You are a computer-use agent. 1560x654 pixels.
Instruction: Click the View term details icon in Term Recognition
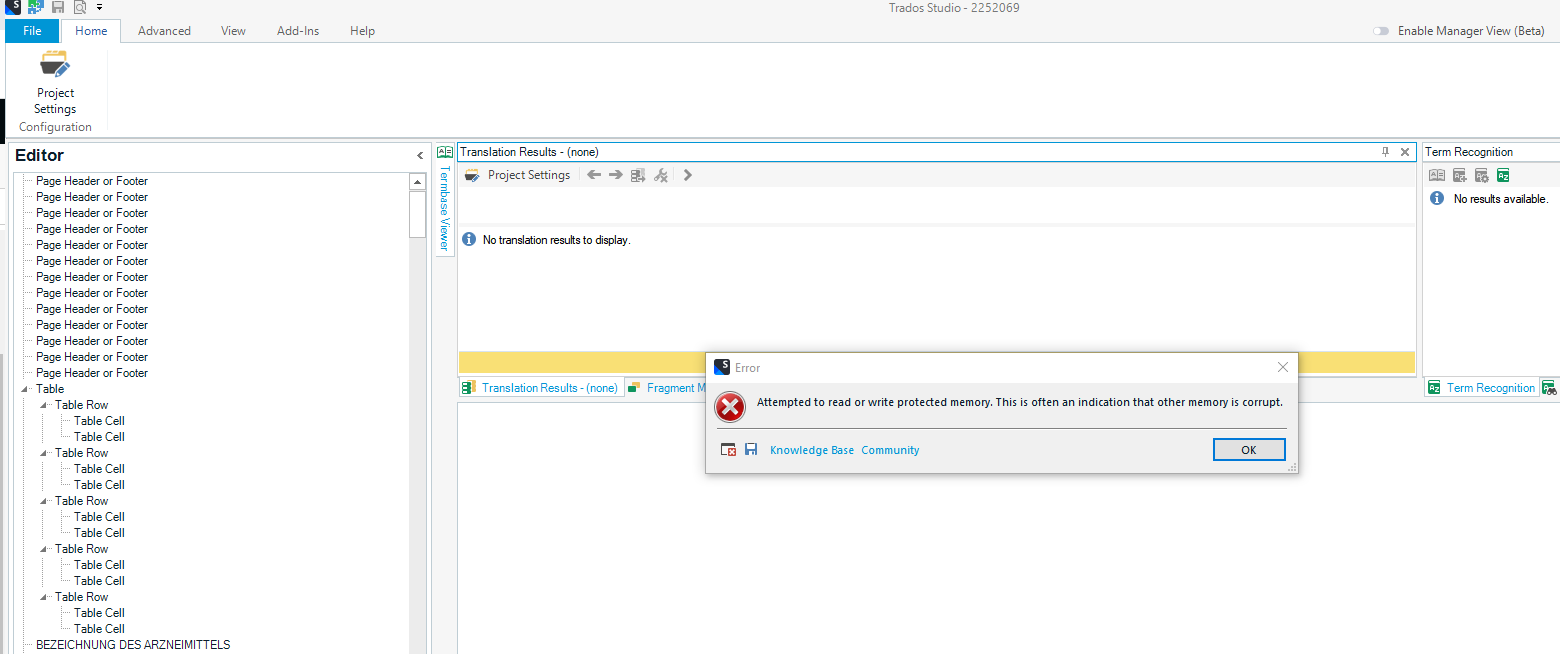(x=1436, y=175)
